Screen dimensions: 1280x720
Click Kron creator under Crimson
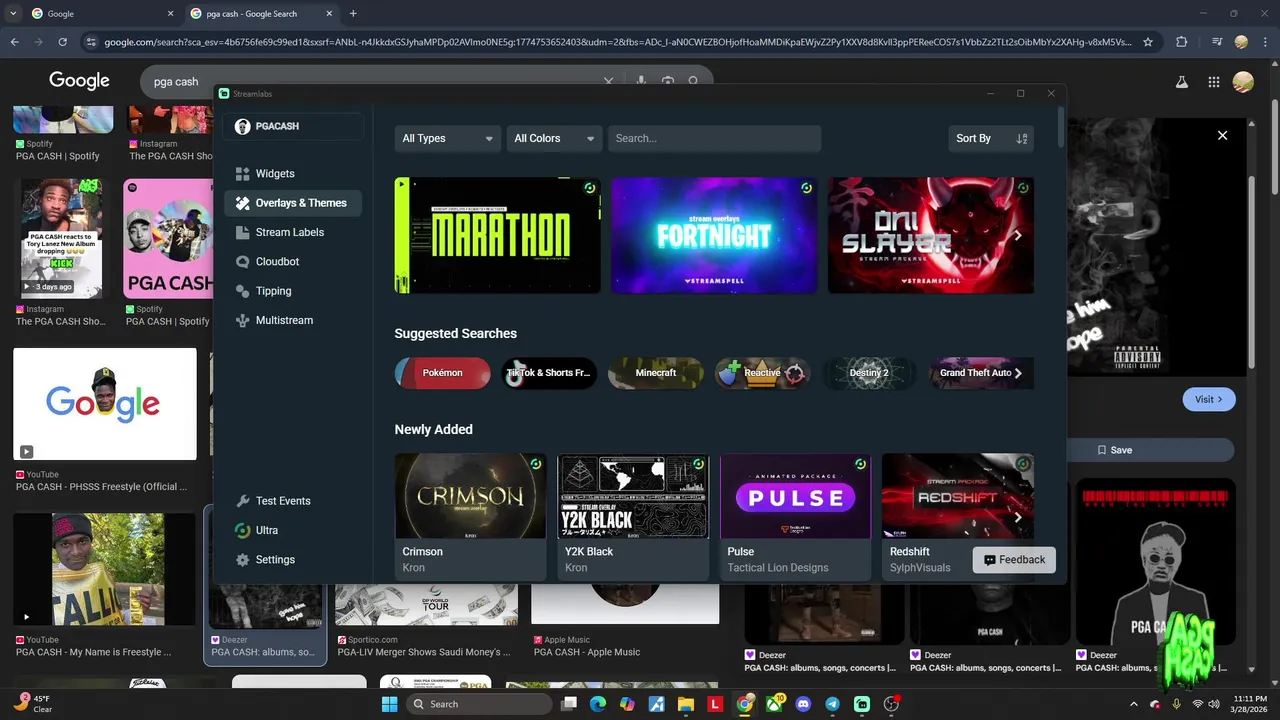tap(413, 568)
